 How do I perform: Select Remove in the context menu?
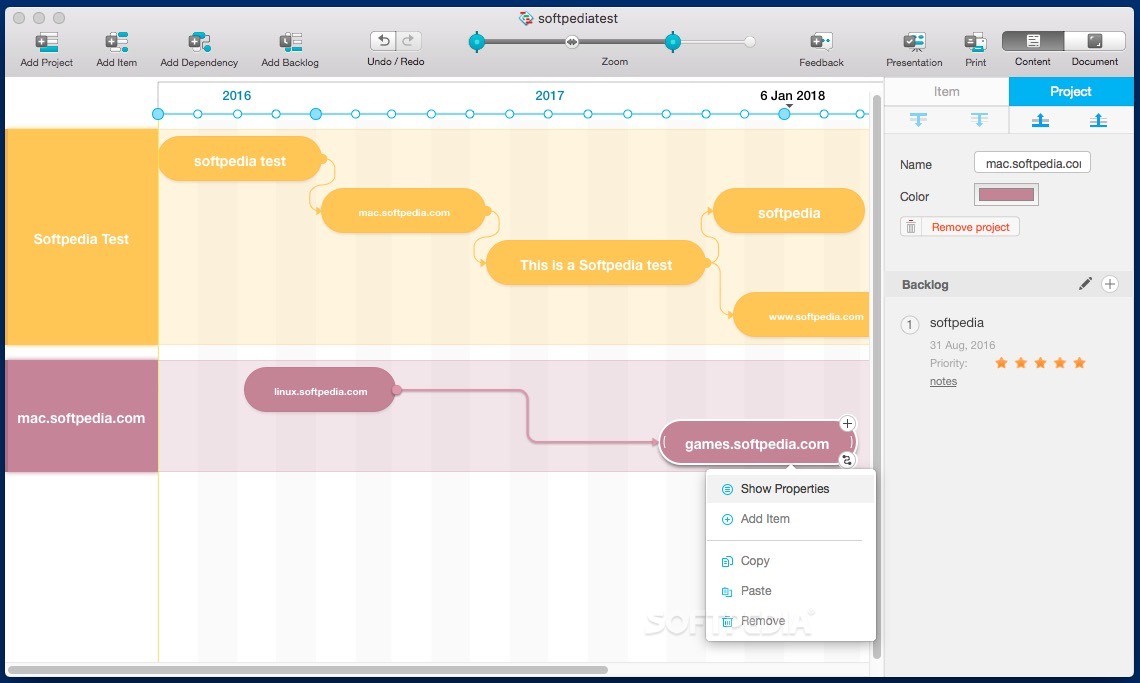763,620
